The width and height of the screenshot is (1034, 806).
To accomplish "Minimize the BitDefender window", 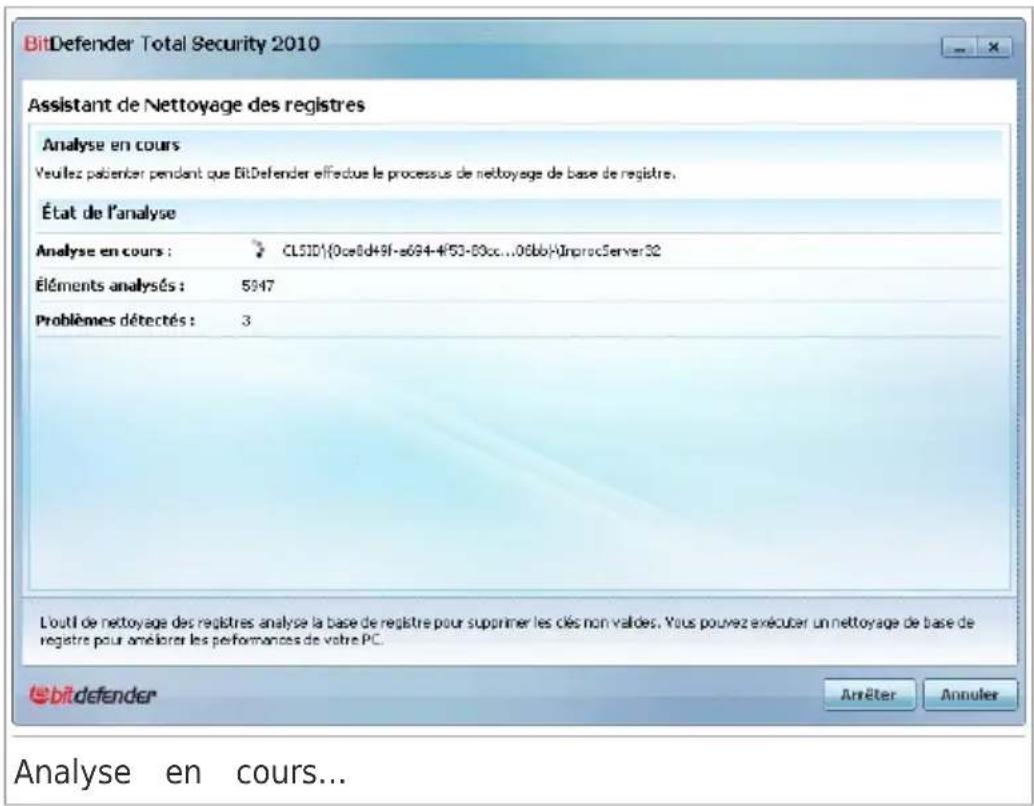I will tap(959, 47).
